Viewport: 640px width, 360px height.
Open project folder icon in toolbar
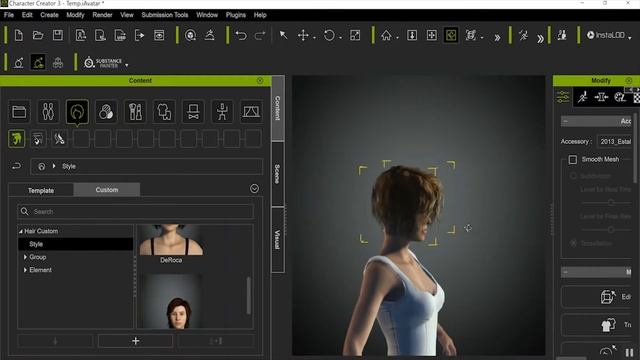[38, 36]
